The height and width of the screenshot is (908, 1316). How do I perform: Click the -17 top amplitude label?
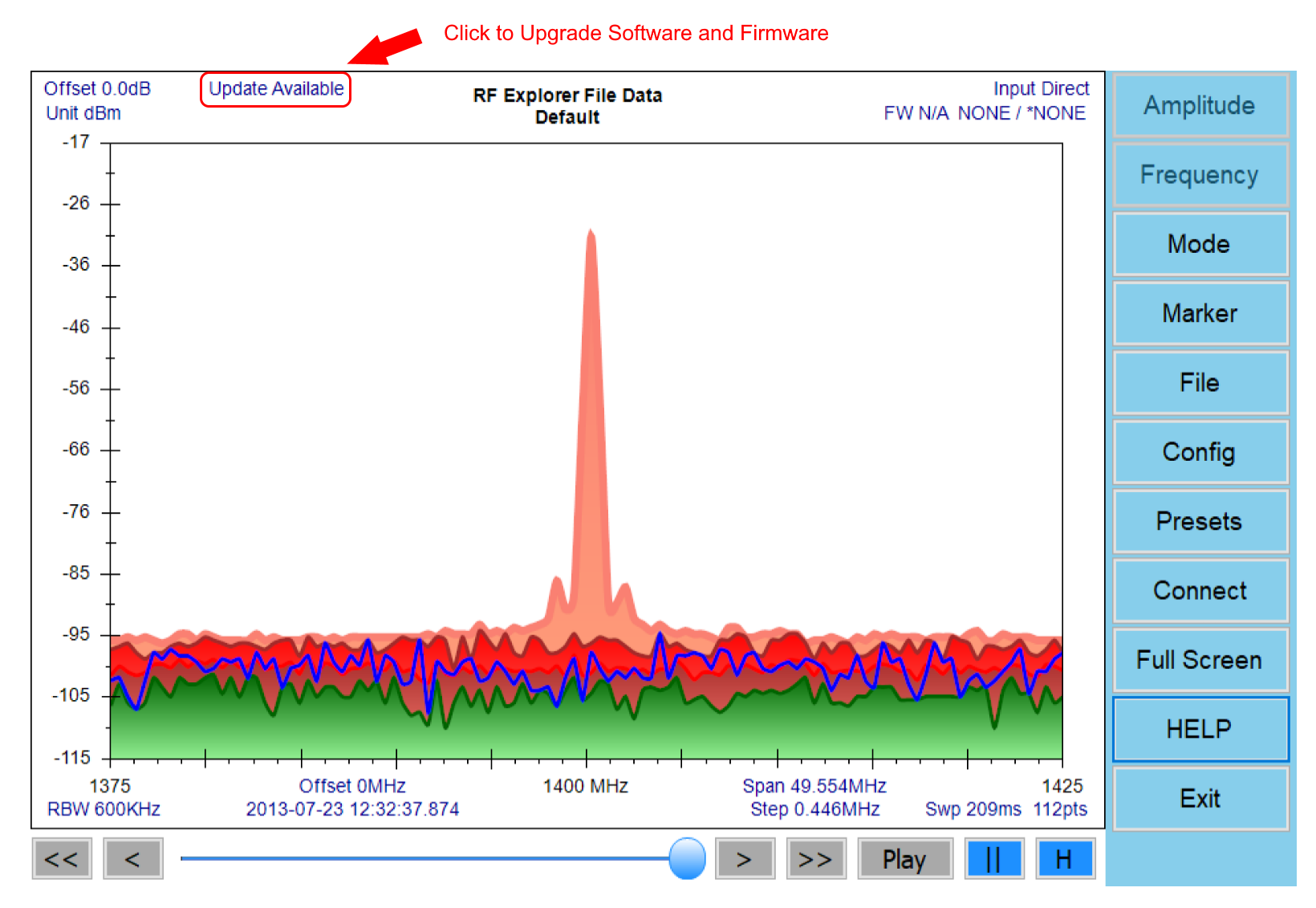point(76,142)
